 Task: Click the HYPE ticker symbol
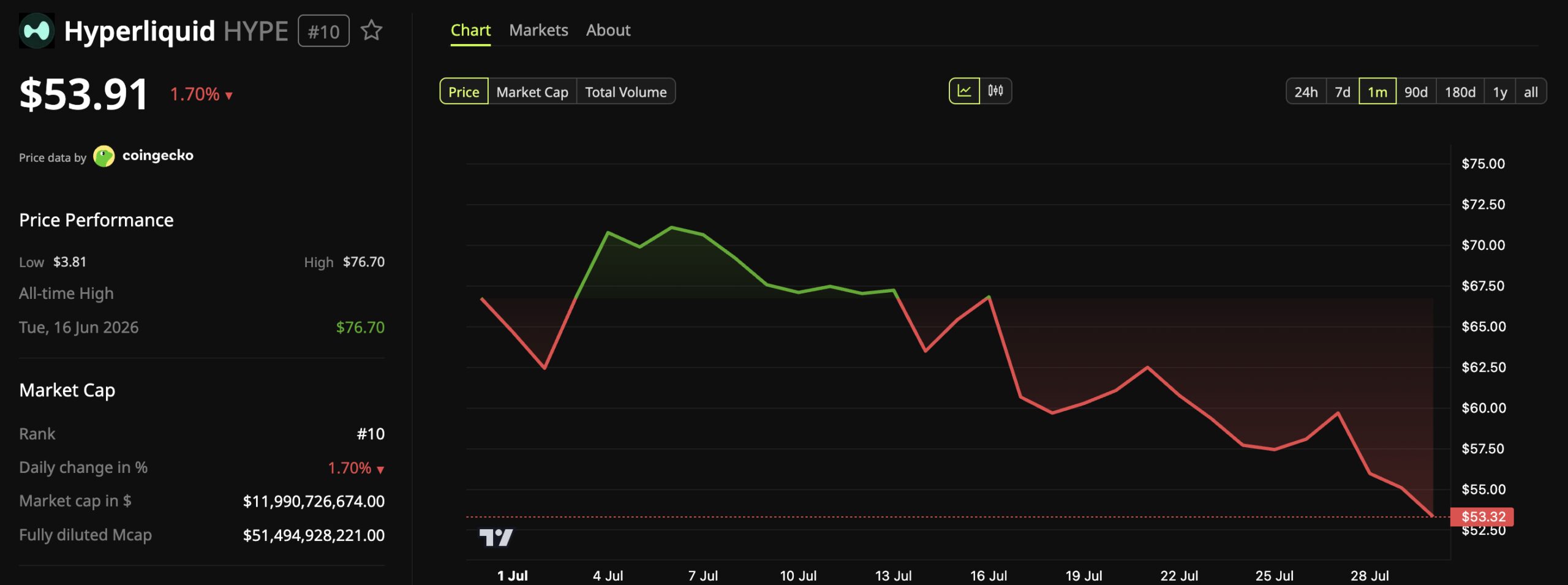pos(256,31)
